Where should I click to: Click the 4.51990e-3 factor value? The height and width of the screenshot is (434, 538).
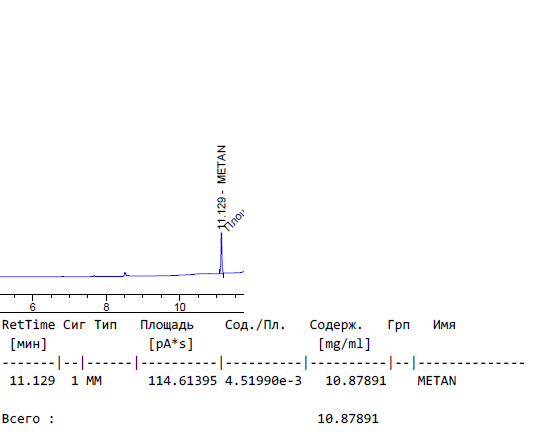tap(263, 381)
